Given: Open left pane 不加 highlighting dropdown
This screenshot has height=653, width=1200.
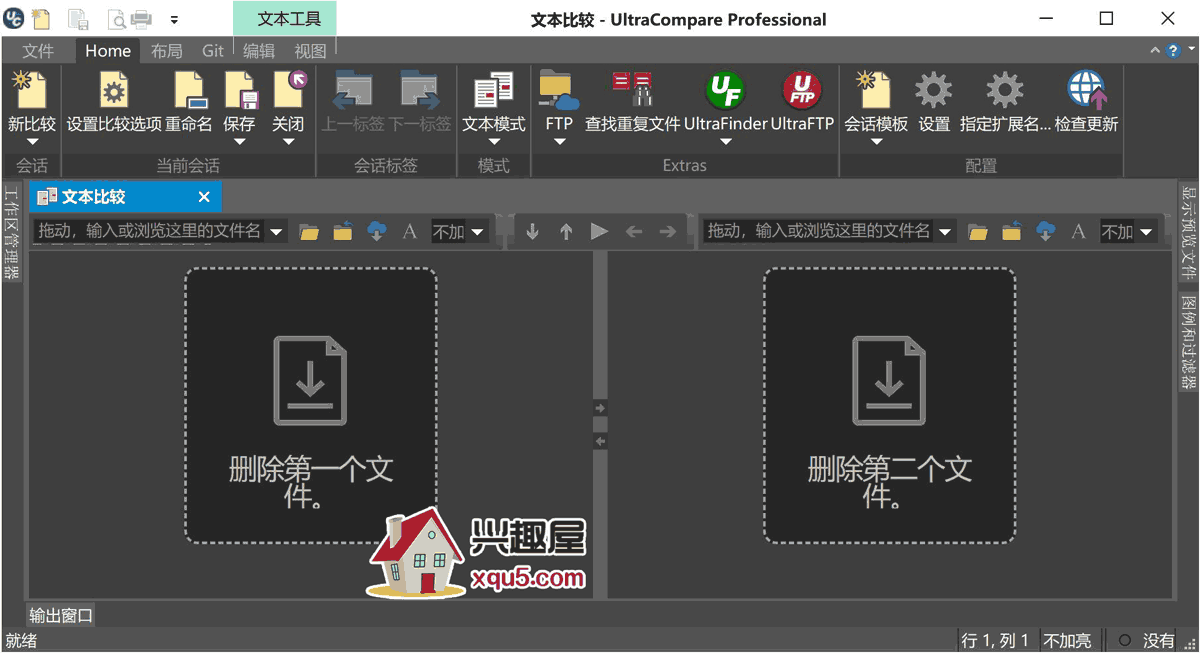Looking at the screenshot, I should point(478,232).
